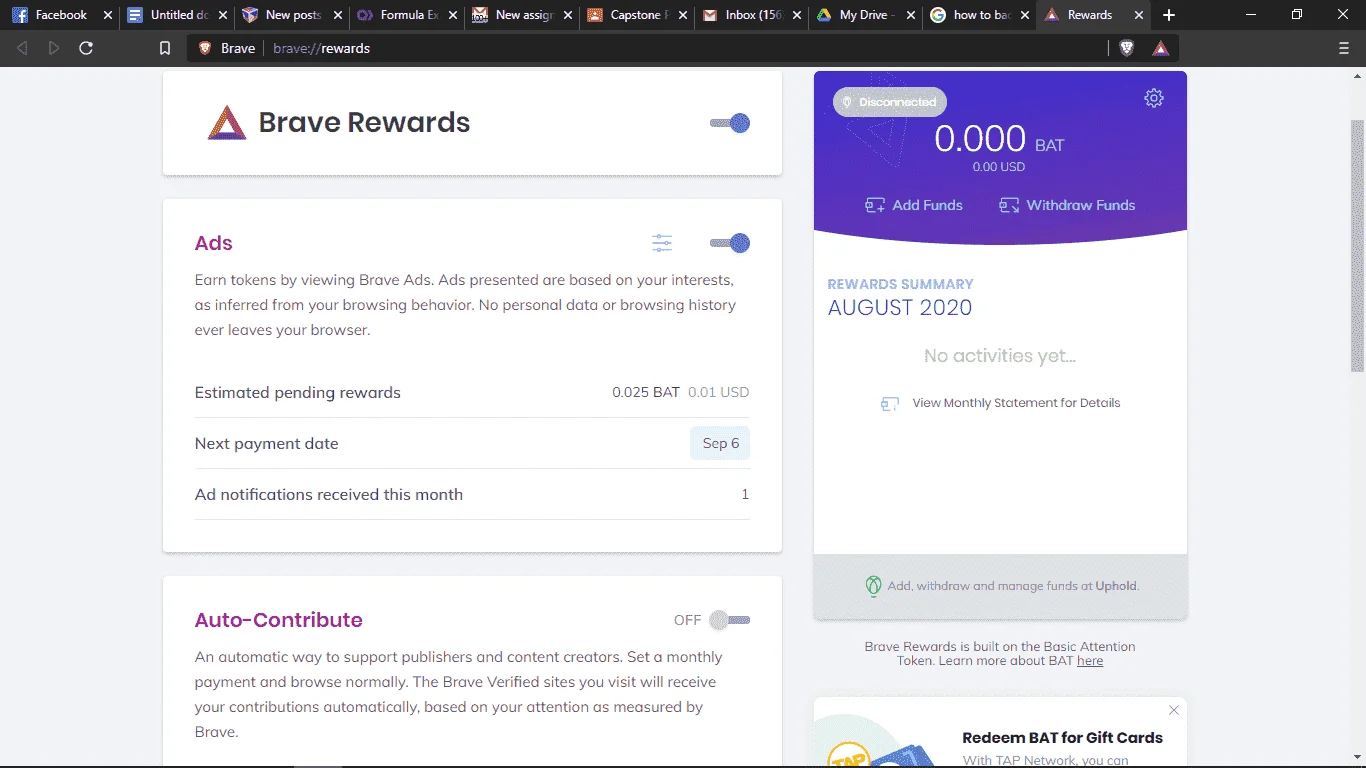Click Withdraw Funds in wallet panel

pyautogui.click(x=1067, y=205)
